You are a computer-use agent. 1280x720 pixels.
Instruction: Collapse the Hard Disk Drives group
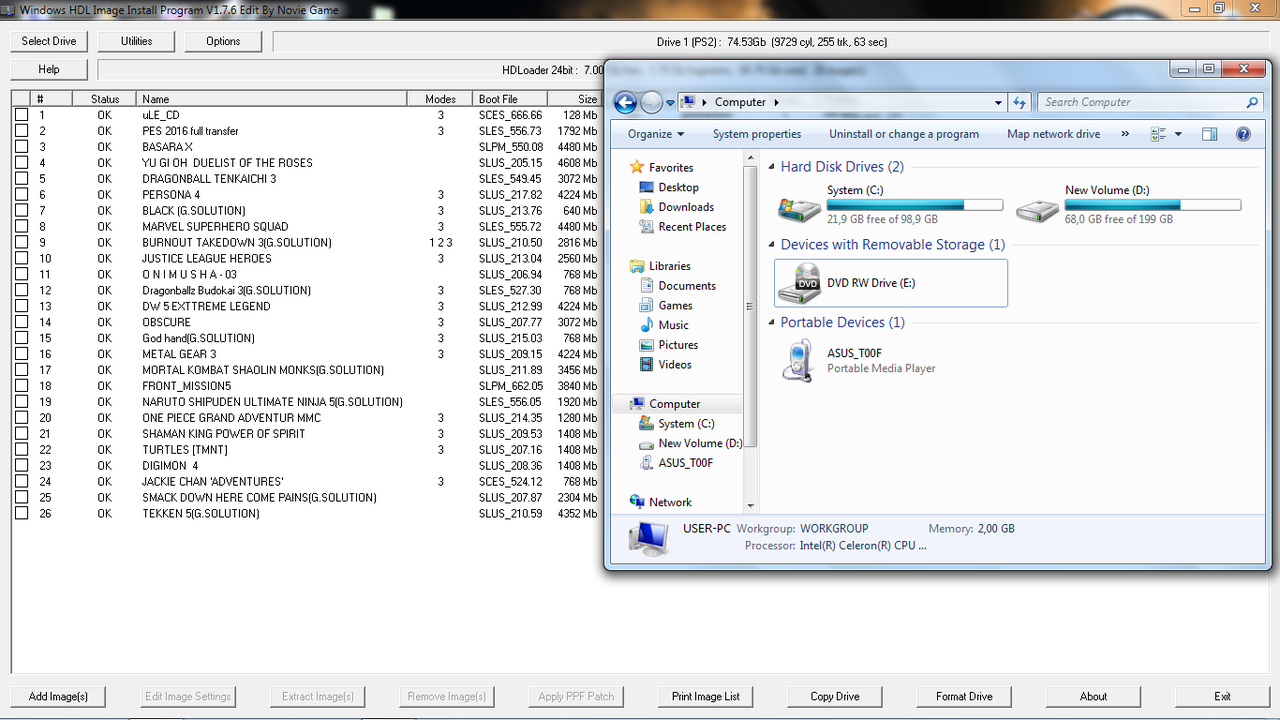click(x=771, y=167)
